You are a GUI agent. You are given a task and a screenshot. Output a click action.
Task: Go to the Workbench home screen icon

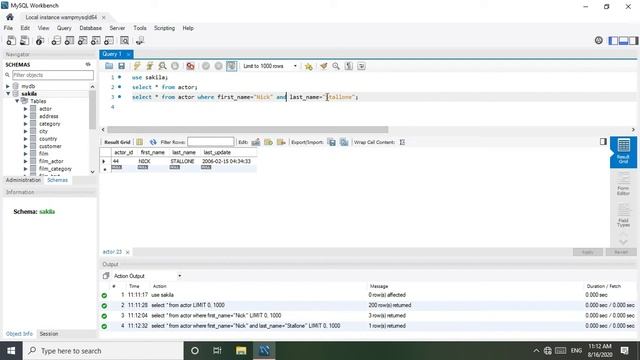click(10, 17)
